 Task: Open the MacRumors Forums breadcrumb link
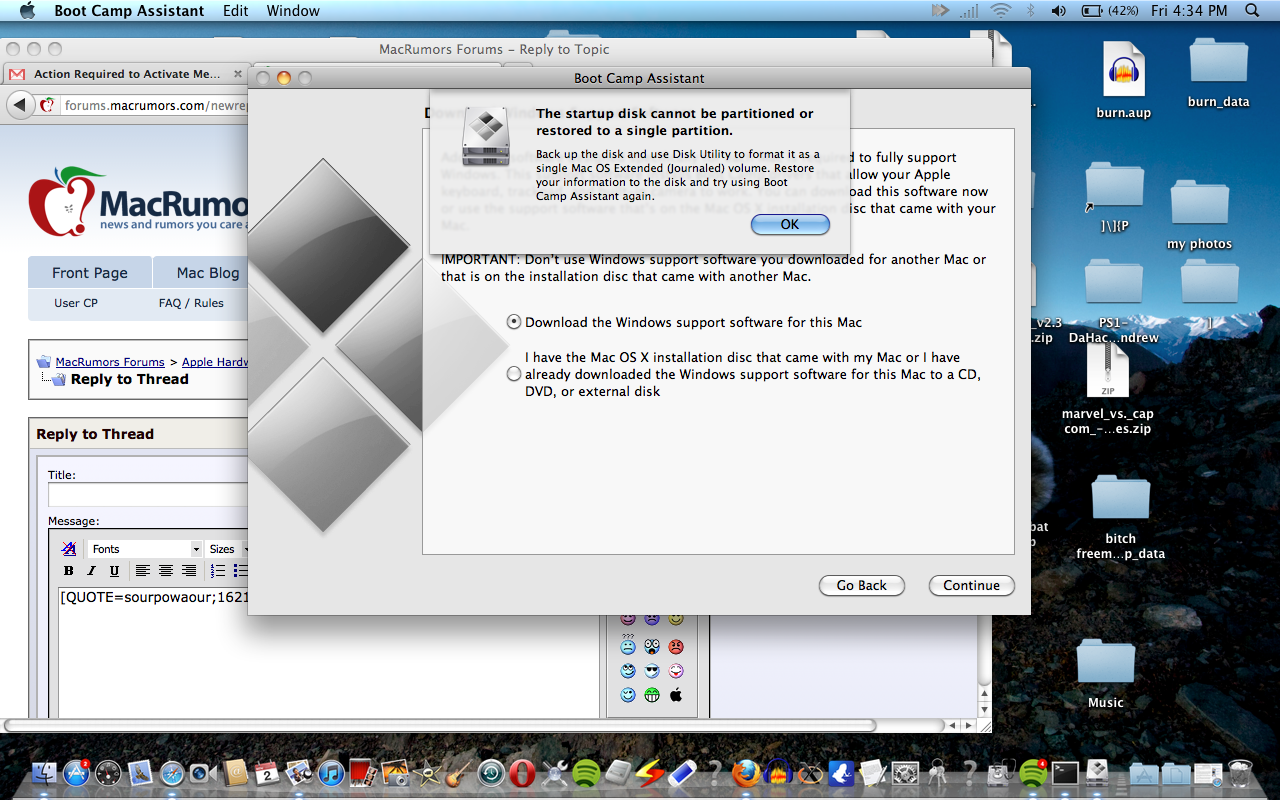coord(110,362)
